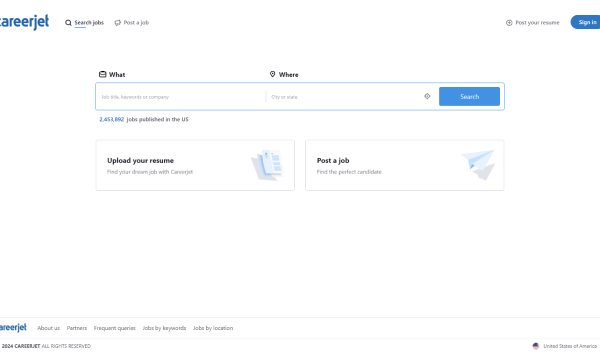Focus the City or state input field
Screen dimensions: 600x360
point(344,97)
